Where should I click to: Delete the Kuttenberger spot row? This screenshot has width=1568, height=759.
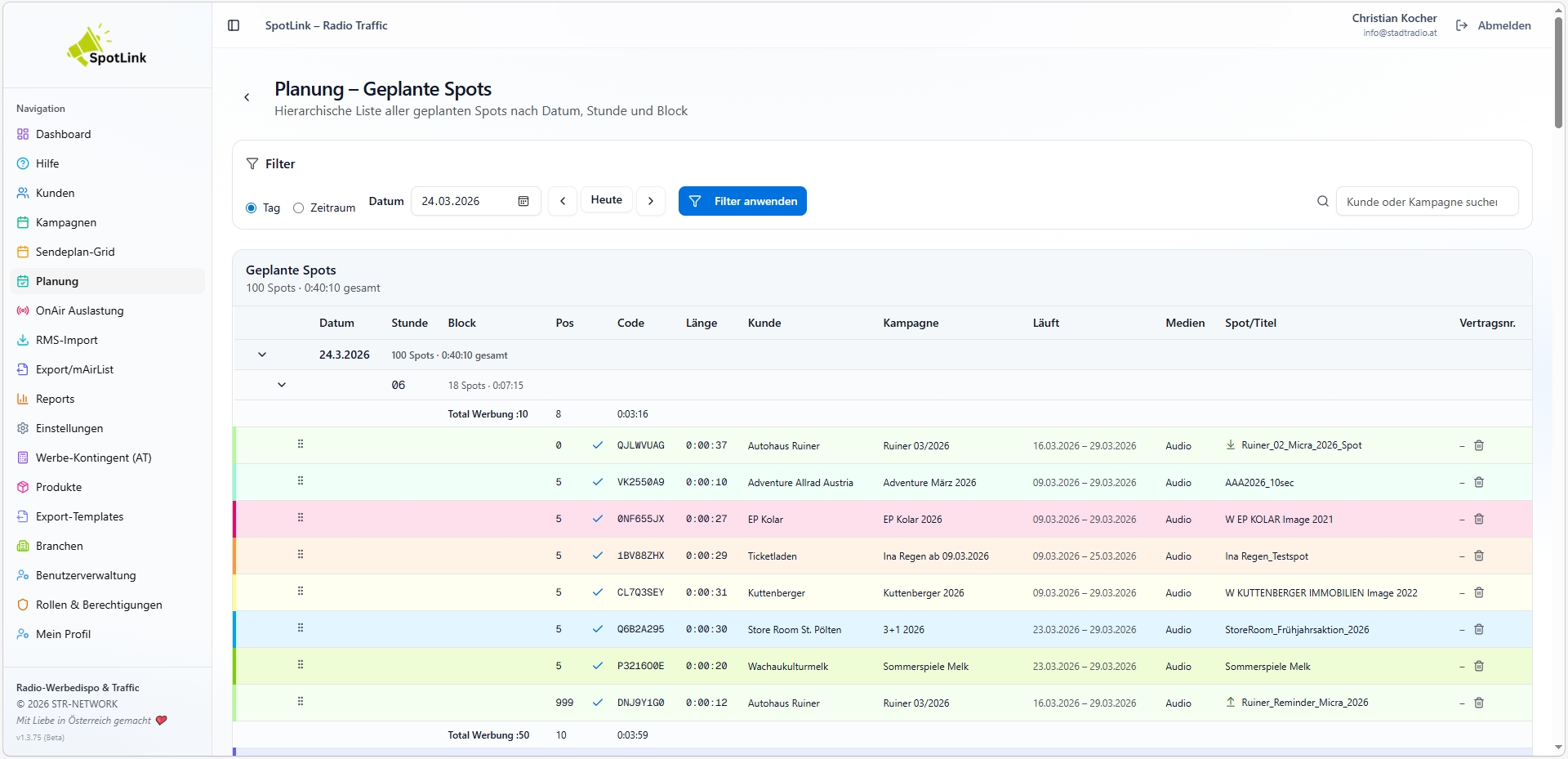pyautogui.click(x=1478, y=592)
